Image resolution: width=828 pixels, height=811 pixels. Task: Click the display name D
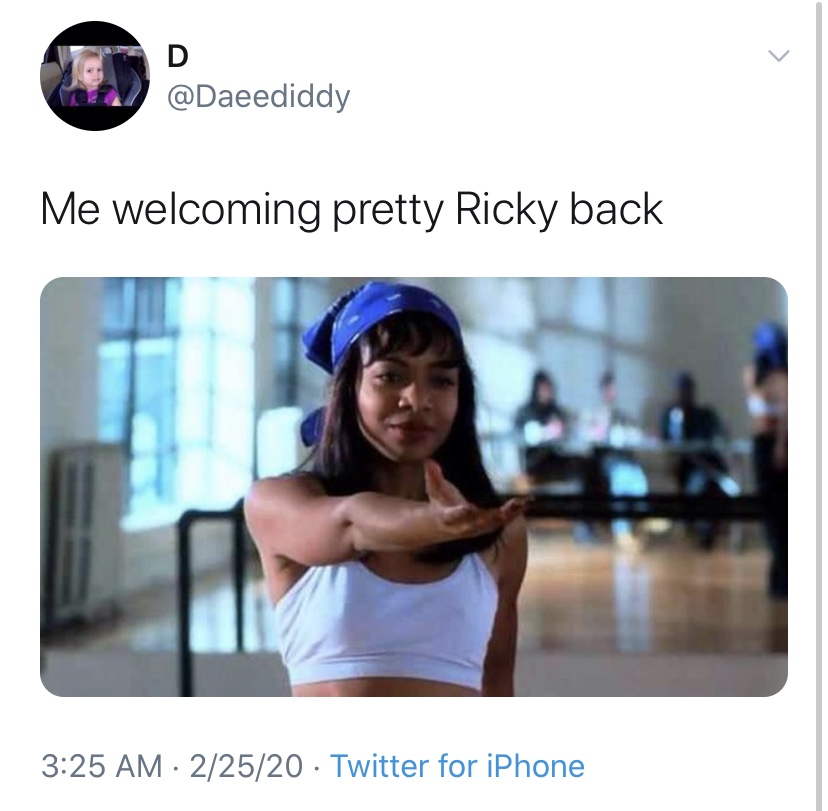point(177,56)
